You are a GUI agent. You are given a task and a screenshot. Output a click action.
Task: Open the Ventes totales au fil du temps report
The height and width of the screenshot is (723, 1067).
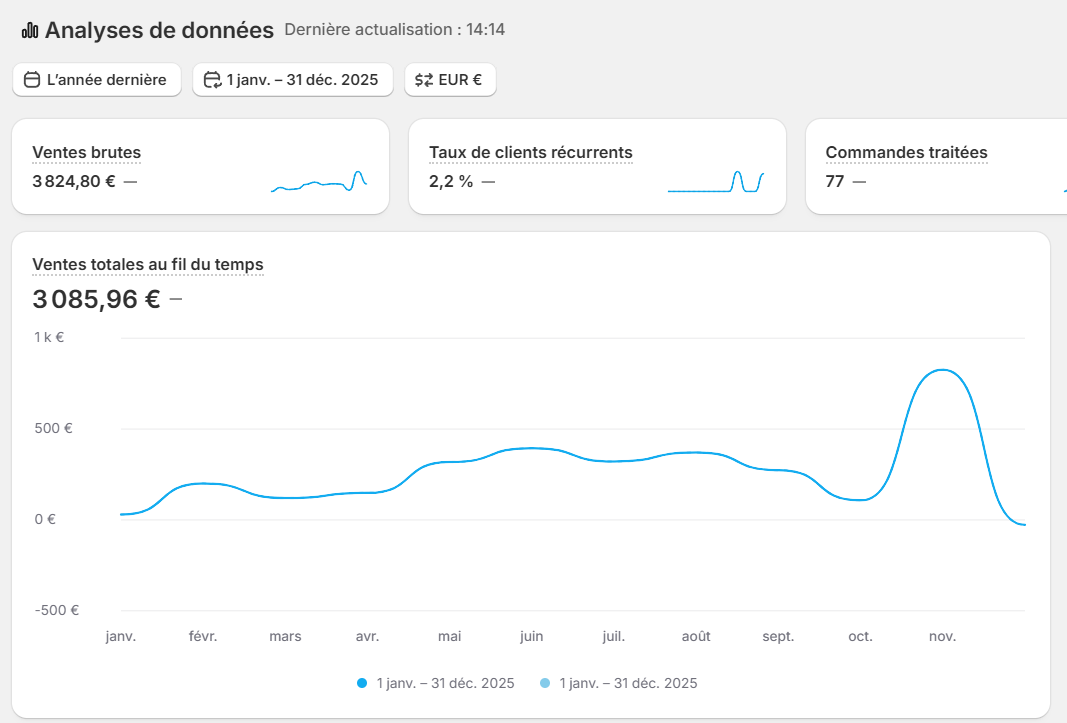pyautogui.click(x=148, y=264)
